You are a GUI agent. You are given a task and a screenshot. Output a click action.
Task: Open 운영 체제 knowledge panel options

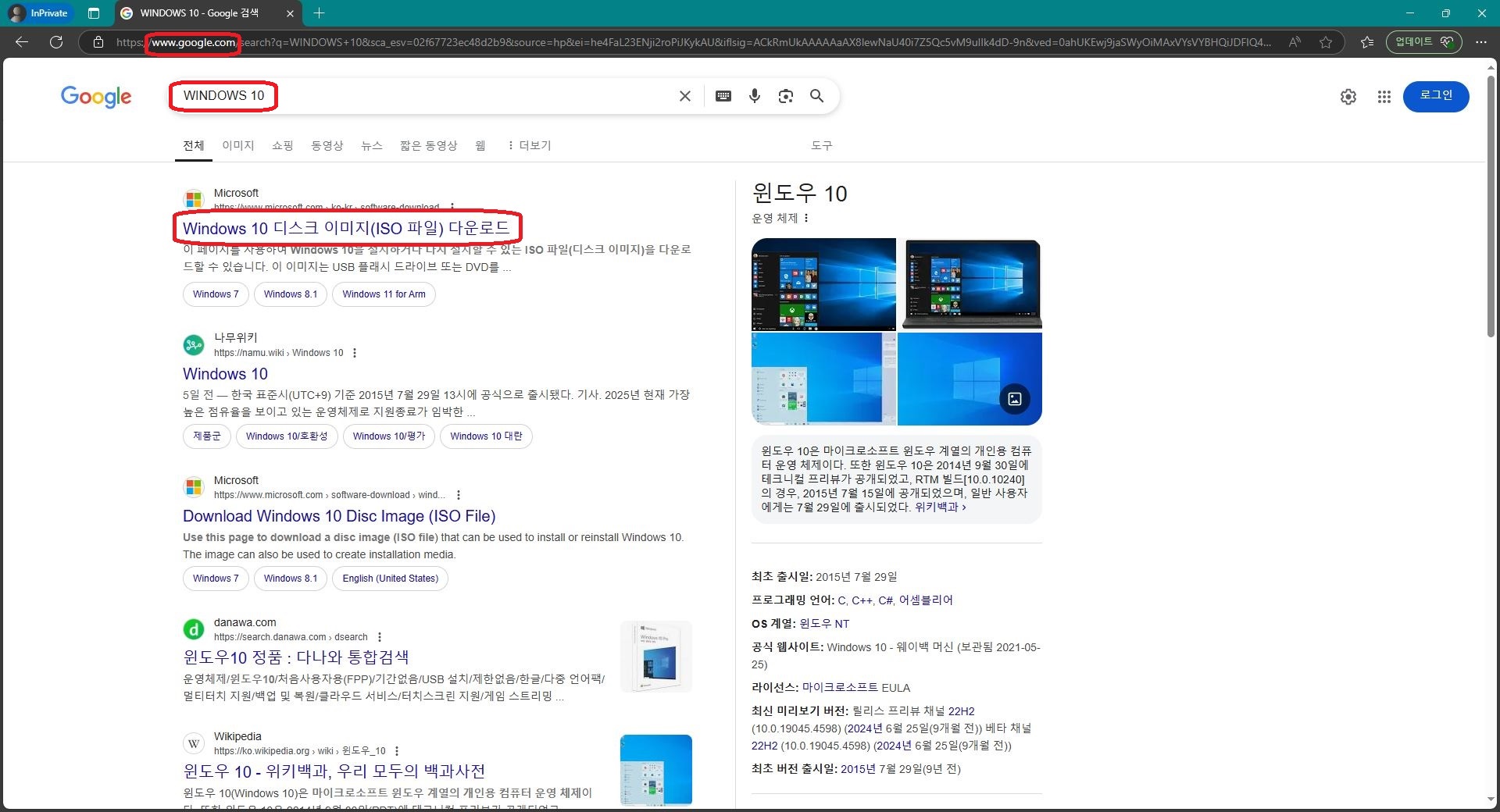(x=806, y=219)
